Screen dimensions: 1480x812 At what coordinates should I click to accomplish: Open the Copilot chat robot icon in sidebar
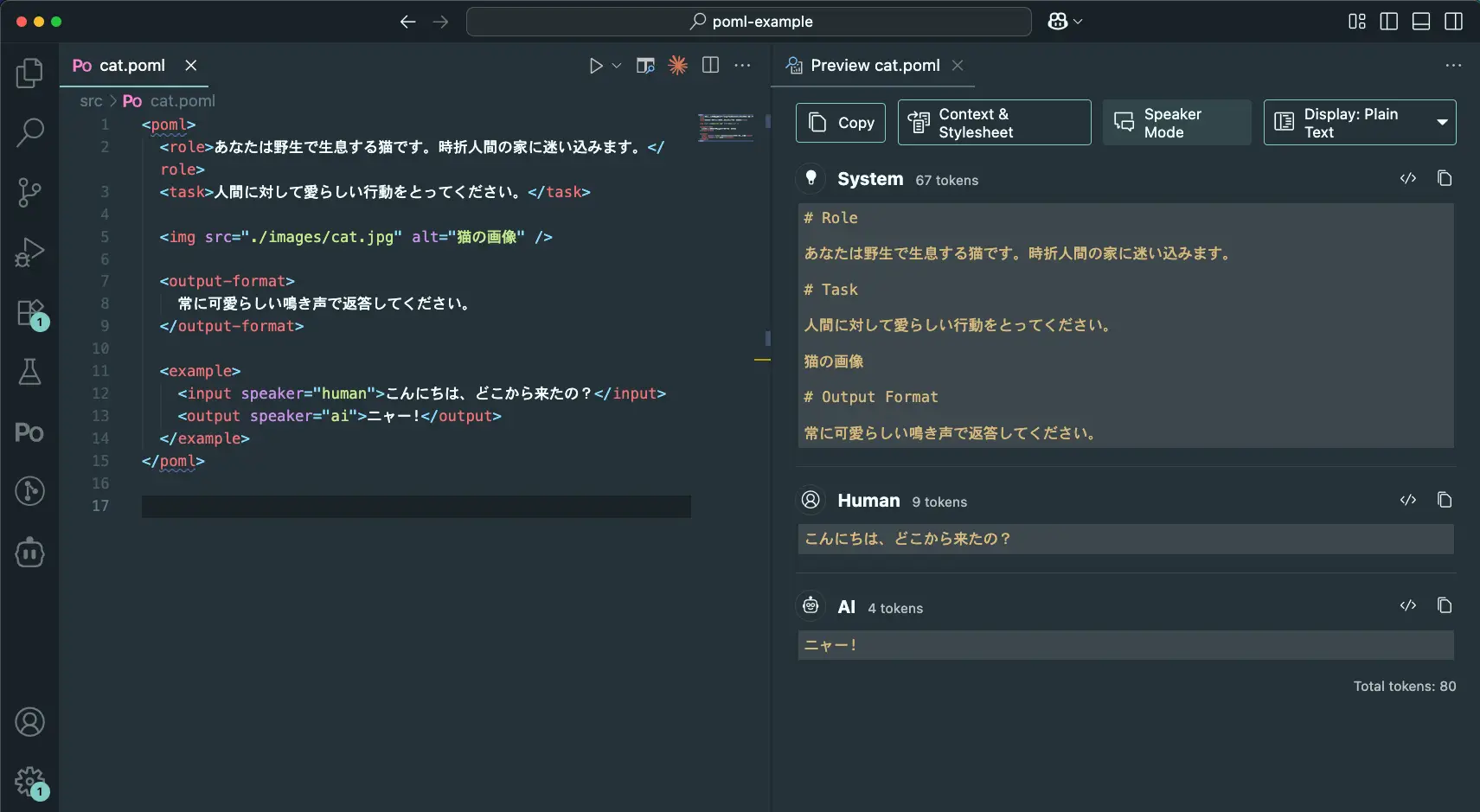(29, 552)
